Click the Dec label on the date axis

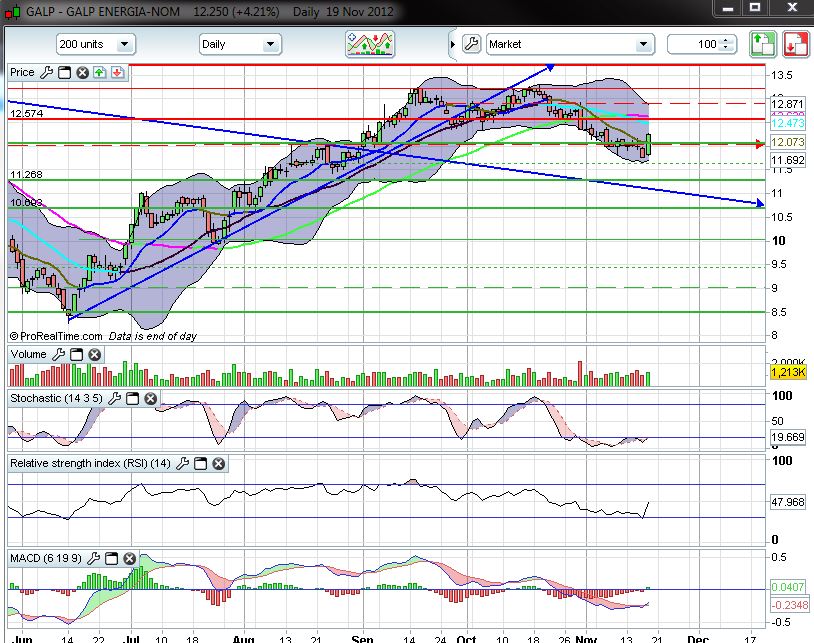click(697, 638)
